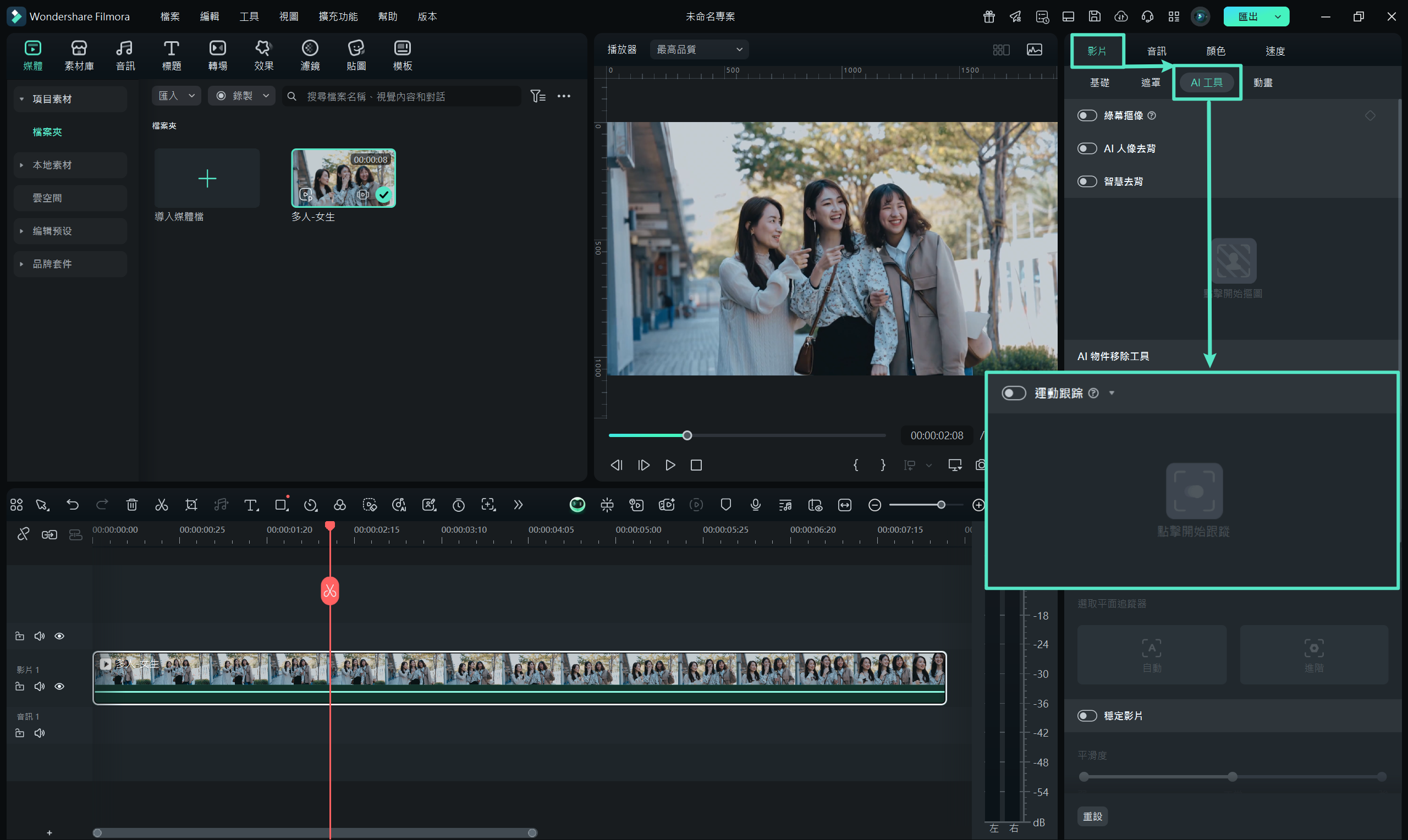
Task: Click the gift box icon in title bar
Action: [x=989, y=16]
